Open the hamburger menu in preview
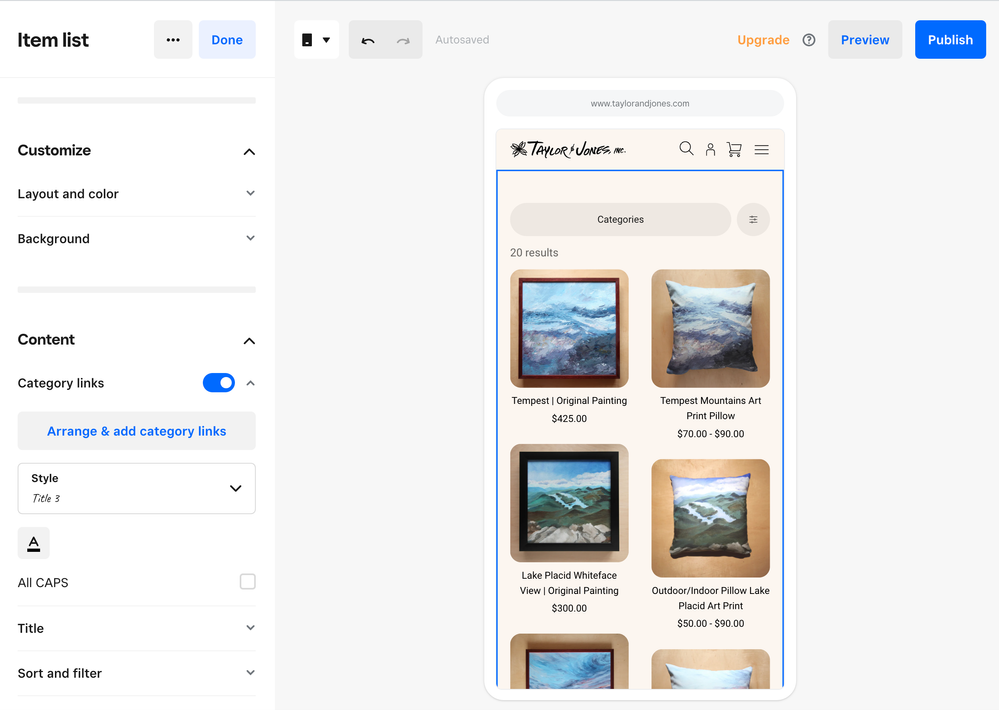The height and width of the screenshot is (710, 999). (761, 149)
